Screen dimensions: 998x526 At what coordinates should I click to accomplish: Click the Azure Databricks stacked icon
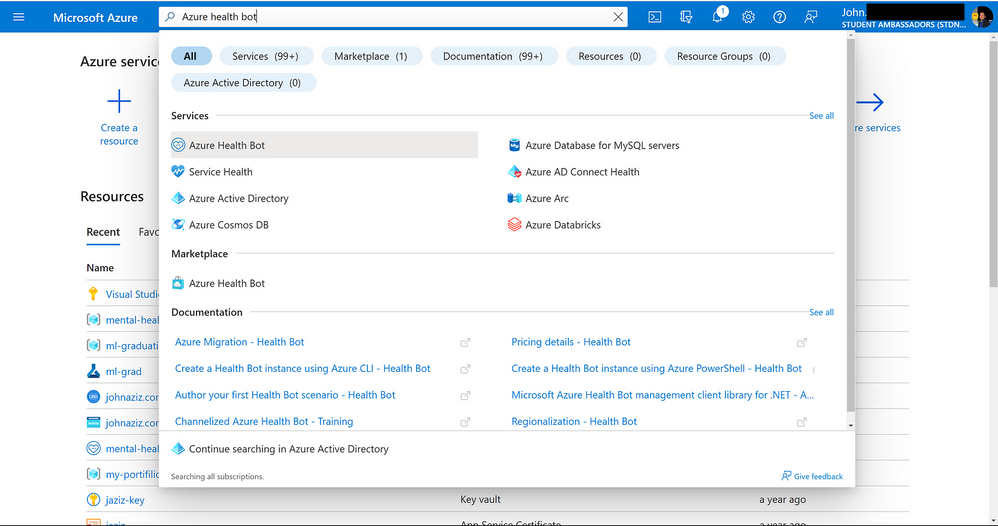(x=514, y=225)
